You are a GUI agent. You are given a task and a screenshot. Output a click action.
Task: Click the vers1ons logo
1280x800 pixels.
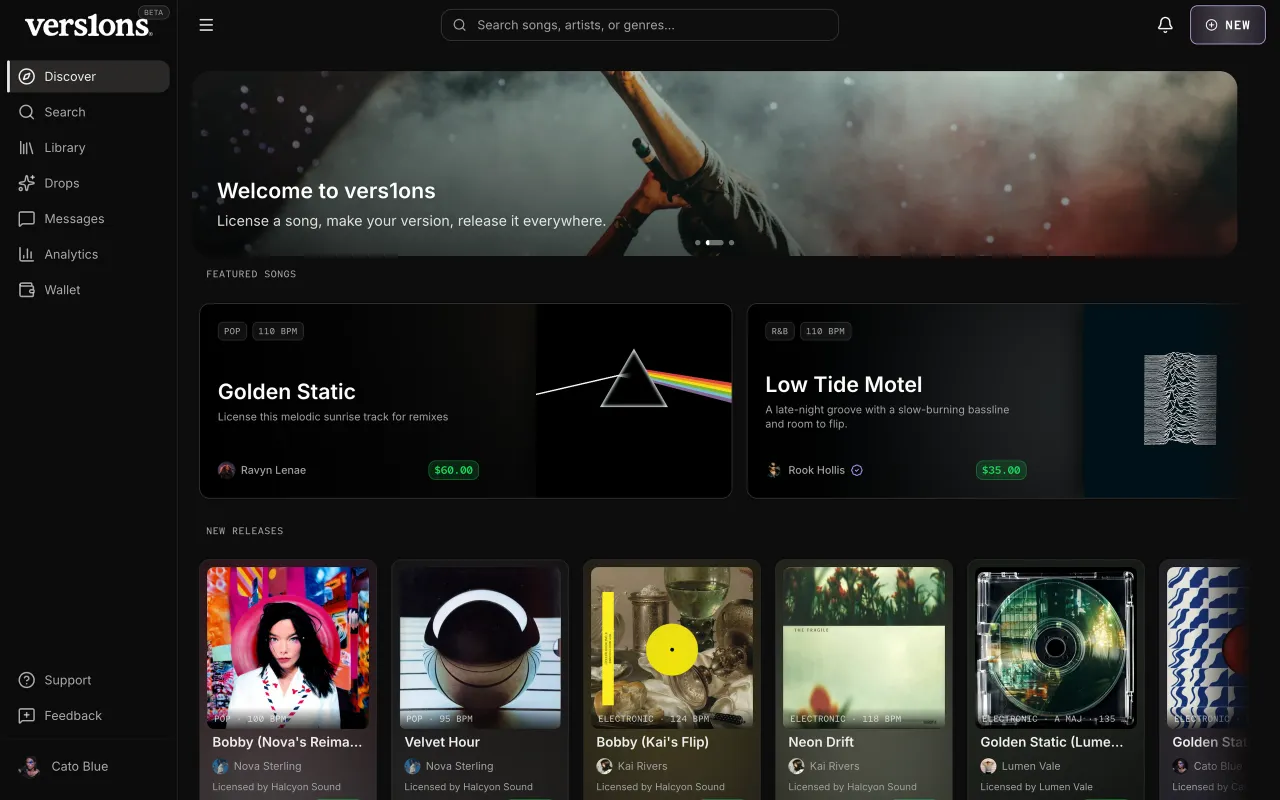(88, 26)
